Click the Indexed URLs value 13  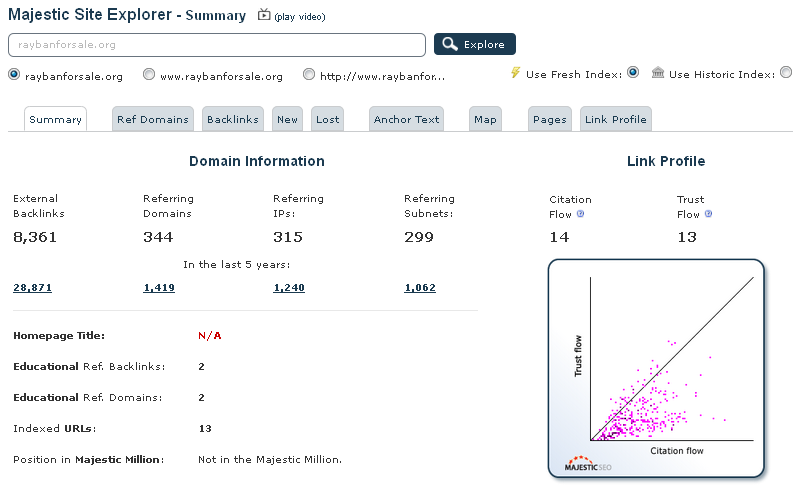(x=205, y=428)
